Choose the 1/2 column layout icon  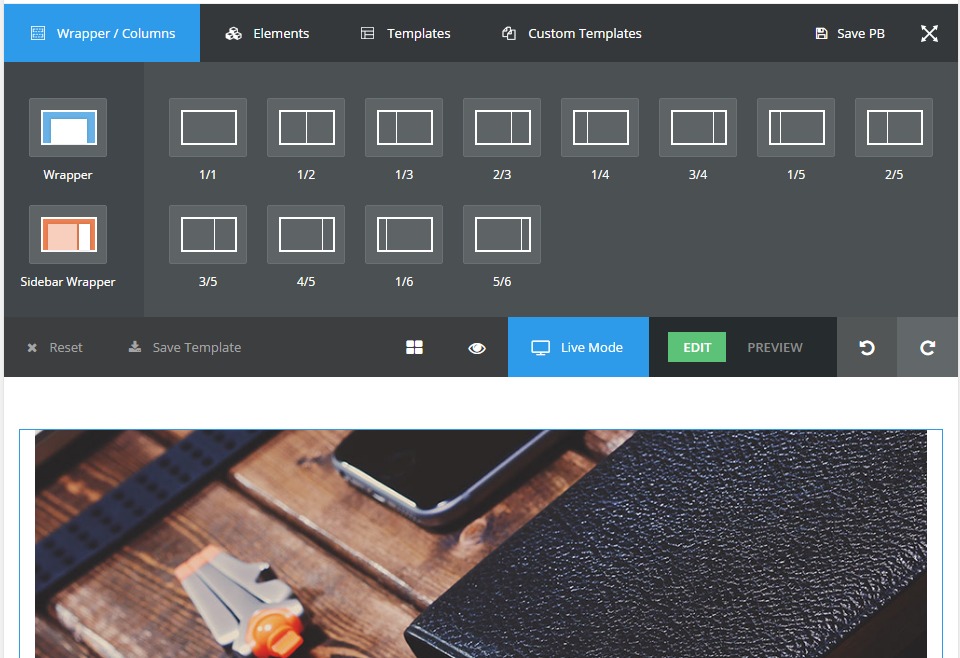click(306, 128)
